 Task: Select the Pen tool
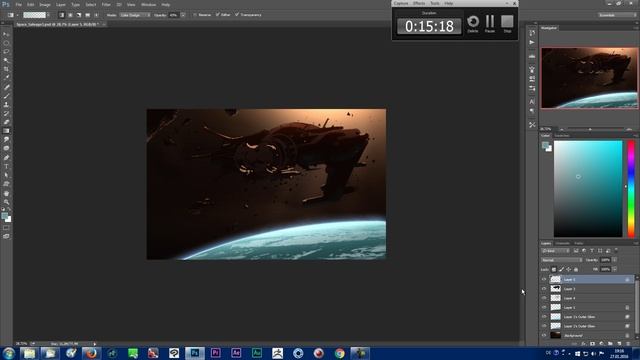click(x=6, y=158)
